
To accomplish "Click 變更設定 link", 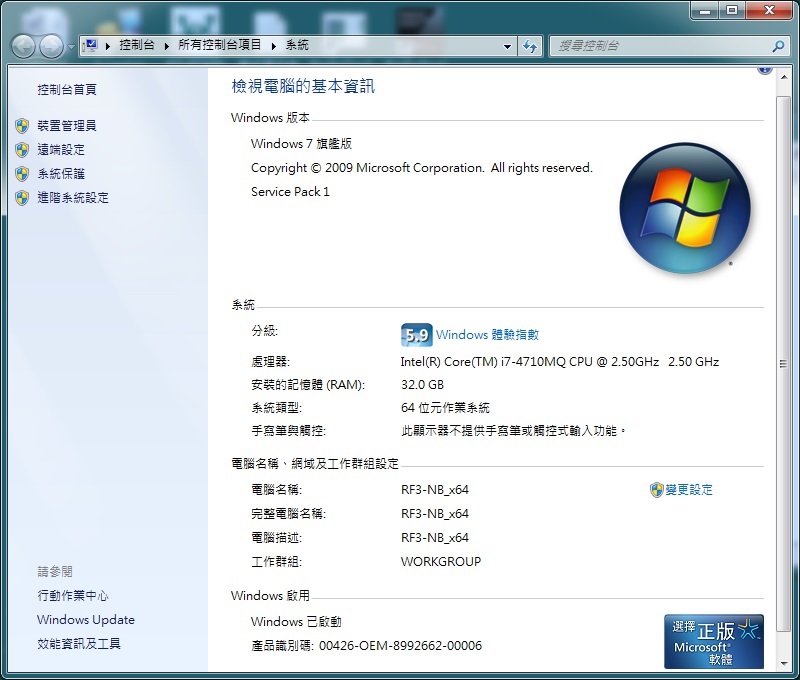I will (x=689, y=490).
